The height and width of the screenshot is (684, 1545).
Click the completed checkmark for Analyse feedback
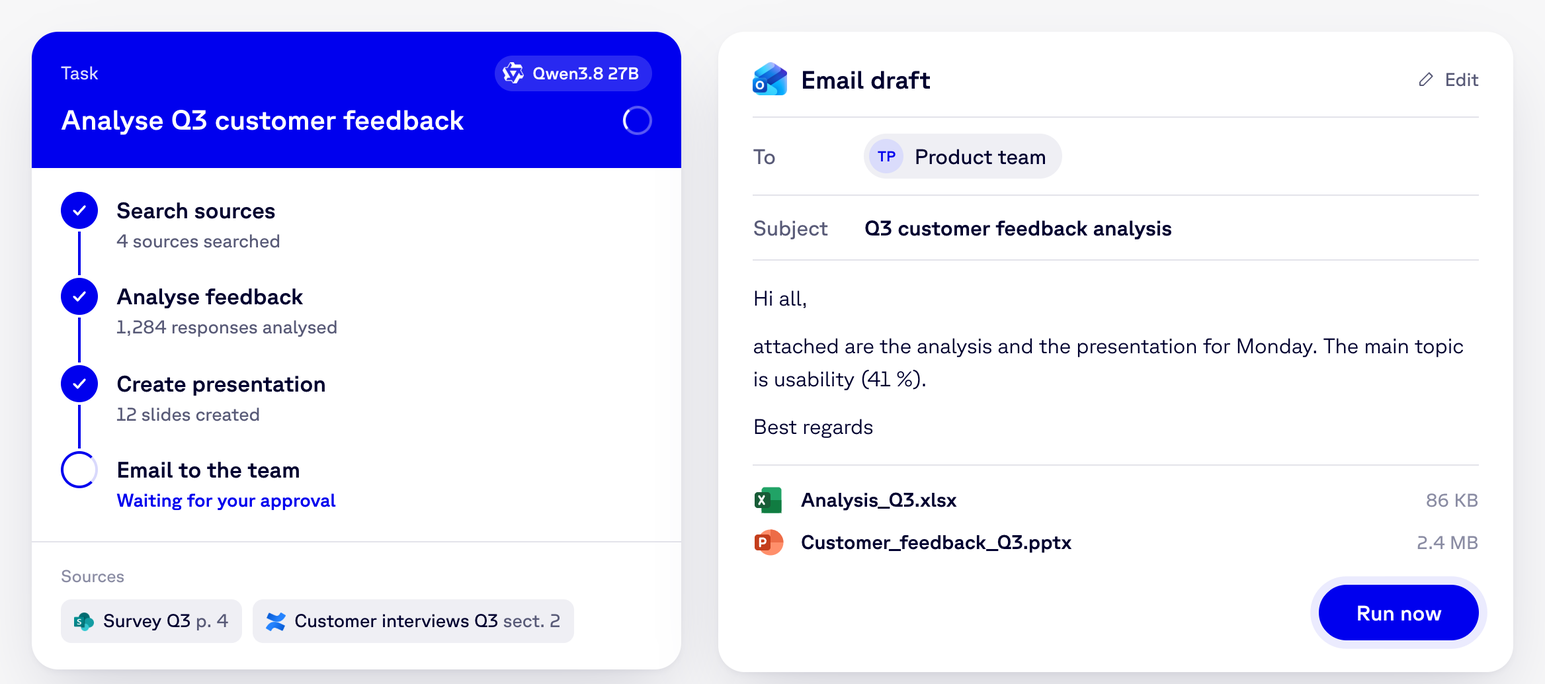click(79, 297)
